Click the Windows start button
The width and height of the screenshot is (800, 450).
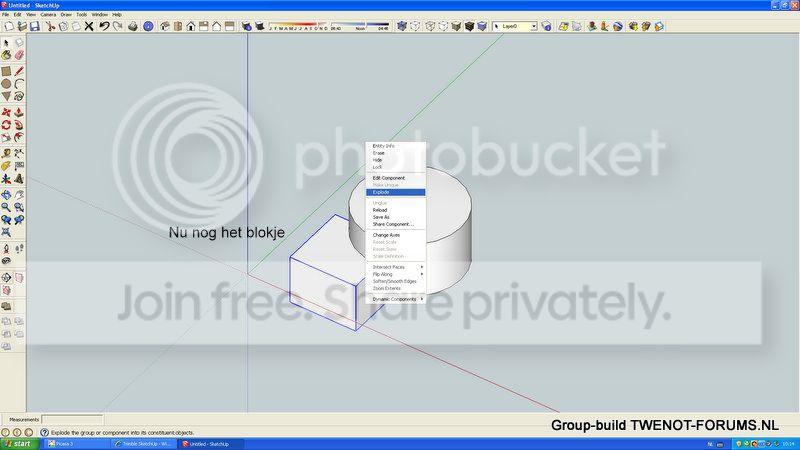click(19, 444)
